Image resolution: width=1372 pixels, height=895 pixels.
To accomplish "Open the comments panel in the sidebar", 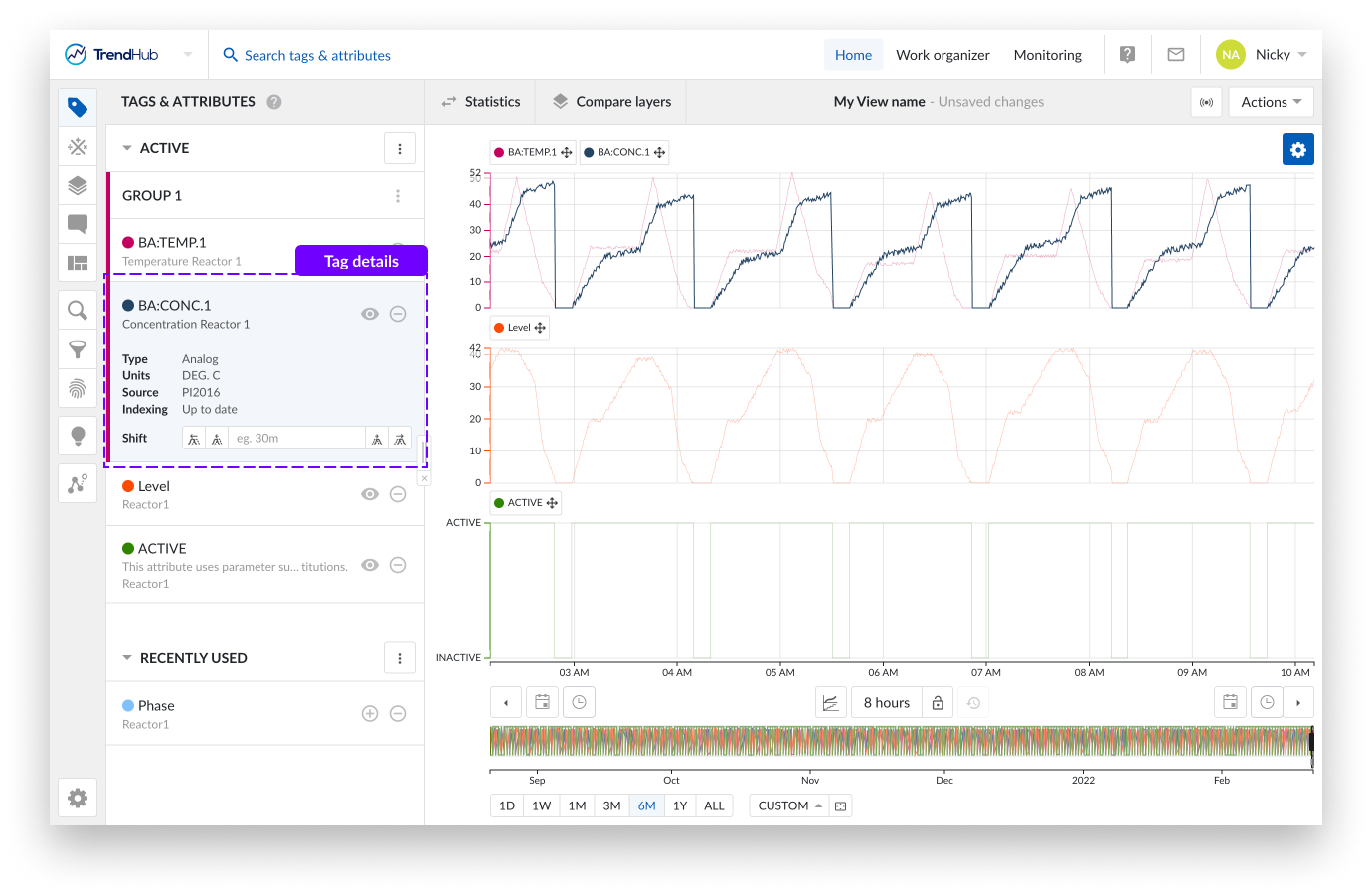I will pyautogui.click(x=78, y=224).
